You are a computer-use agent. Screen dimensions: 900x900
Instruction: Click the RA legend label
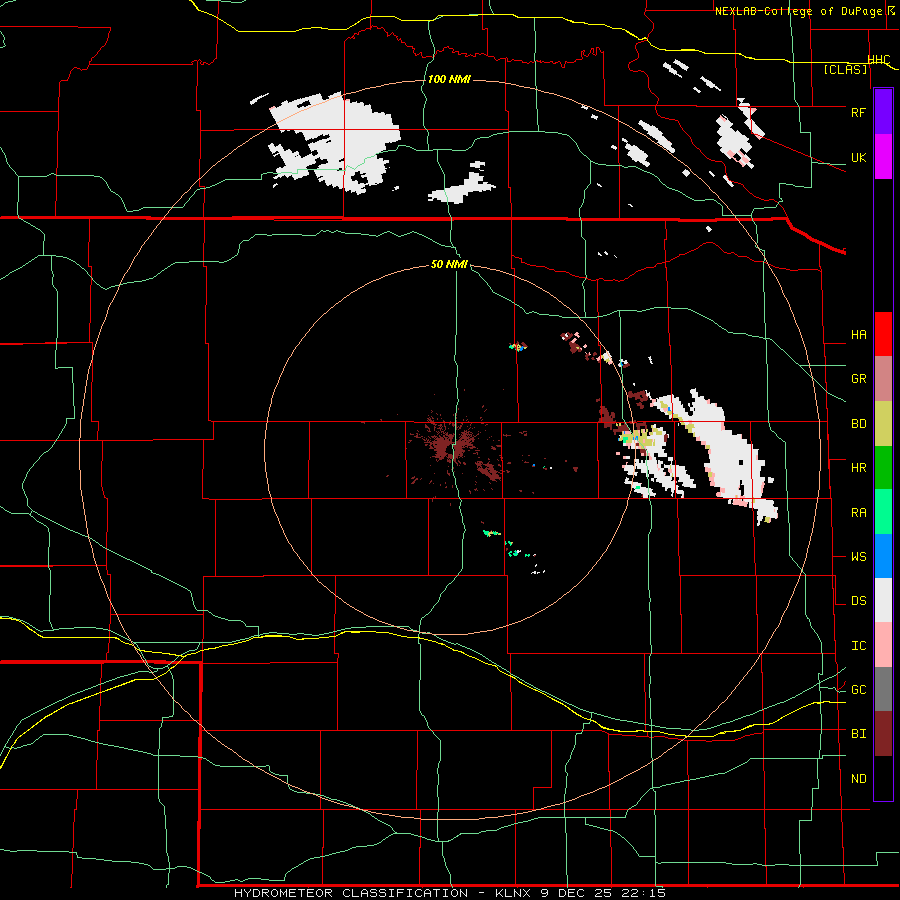tap(858, 513)
